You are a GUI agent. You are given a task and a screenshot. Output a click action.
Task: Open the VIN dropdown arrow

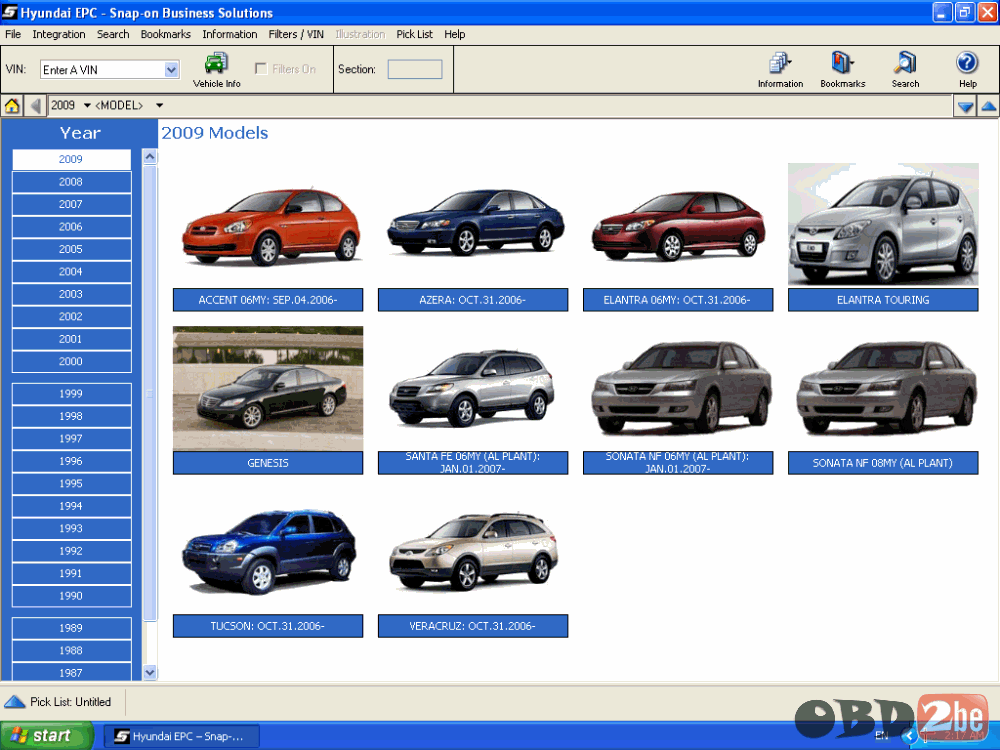(x=171, y=70)
